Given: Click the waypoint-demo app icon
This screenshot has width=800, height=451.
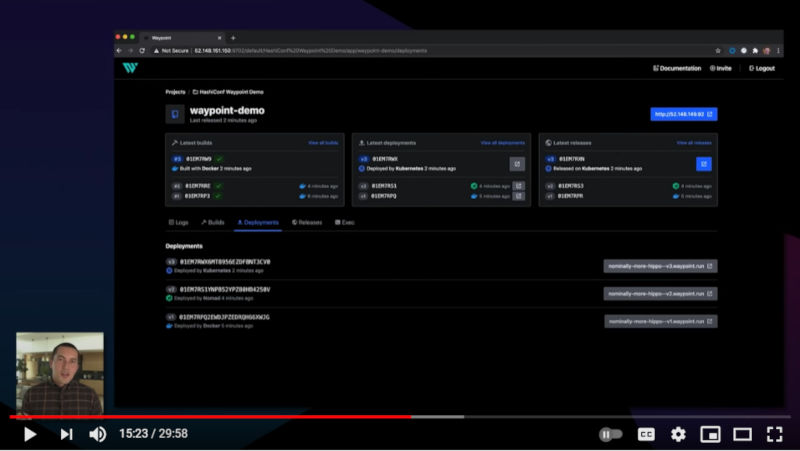Looking at the screenshot, I should pyautogui.click(x=175, y=114).
